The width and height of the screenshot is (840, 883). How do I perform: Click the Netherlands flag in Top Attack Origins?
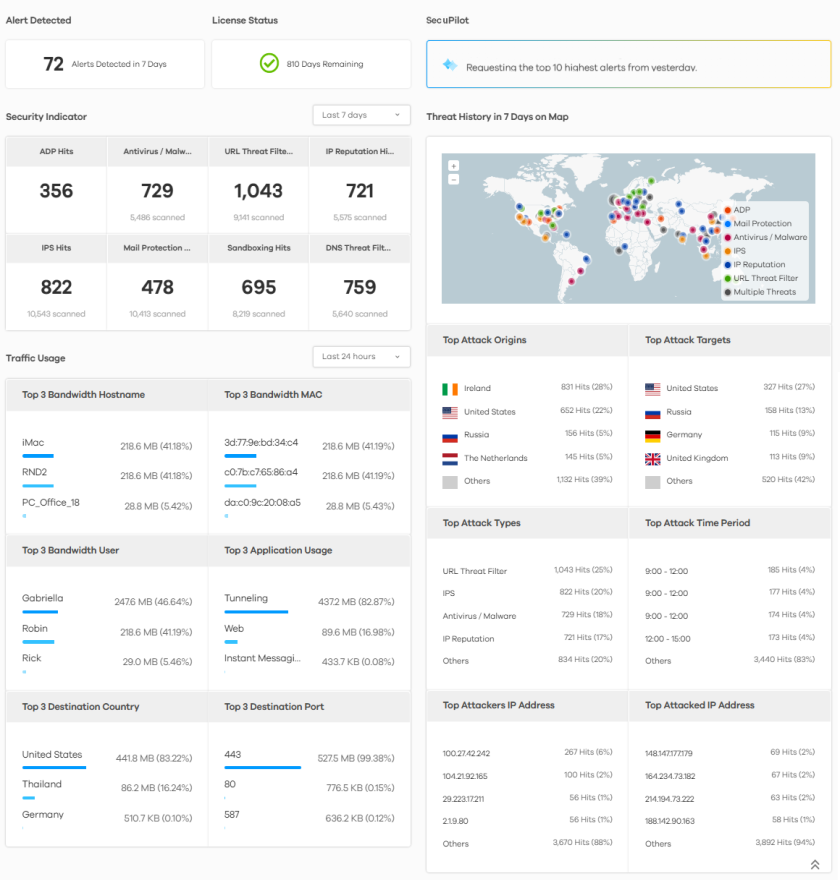[449, 458]
